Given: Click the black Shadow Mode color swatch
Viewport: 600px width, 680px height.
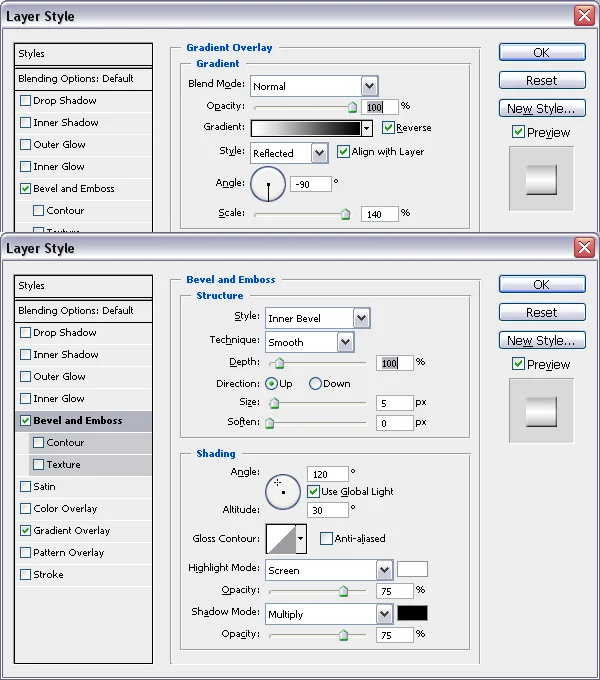Looking at the screenshot, I should (412, 613).
